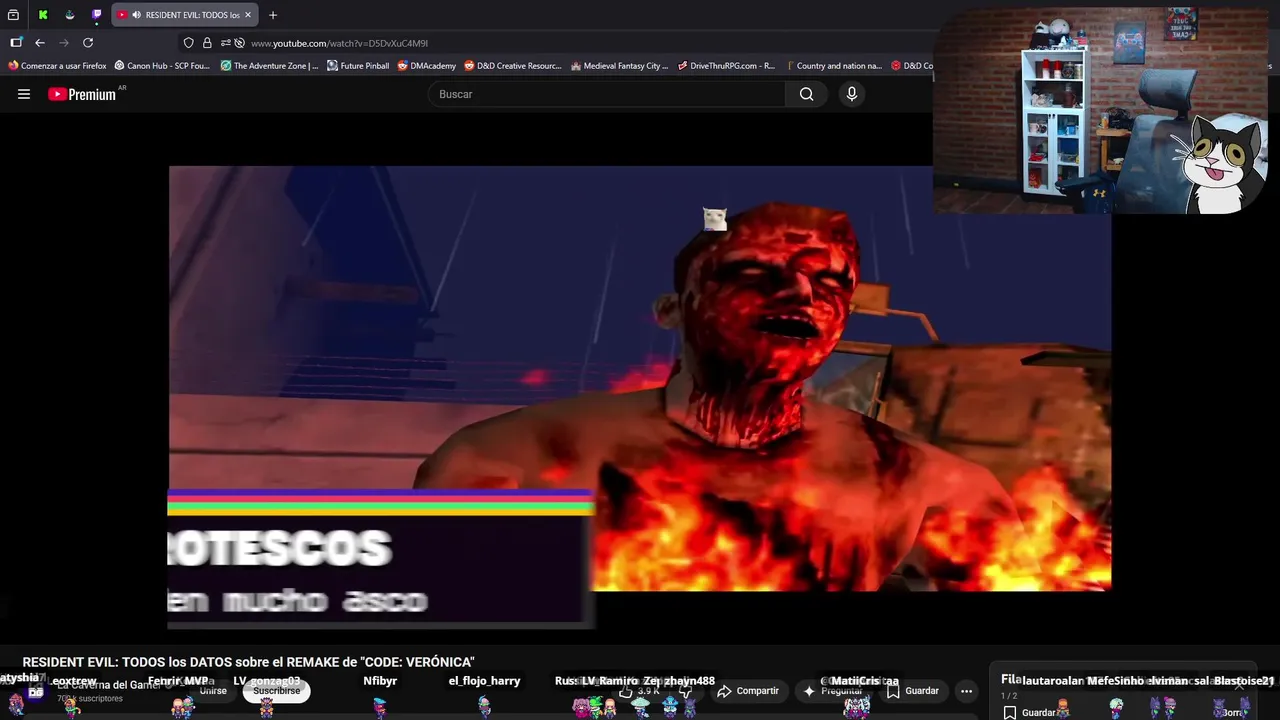Click the video player frame
Viewport: 1280px width, 720px height.
(x=640, y=378)
